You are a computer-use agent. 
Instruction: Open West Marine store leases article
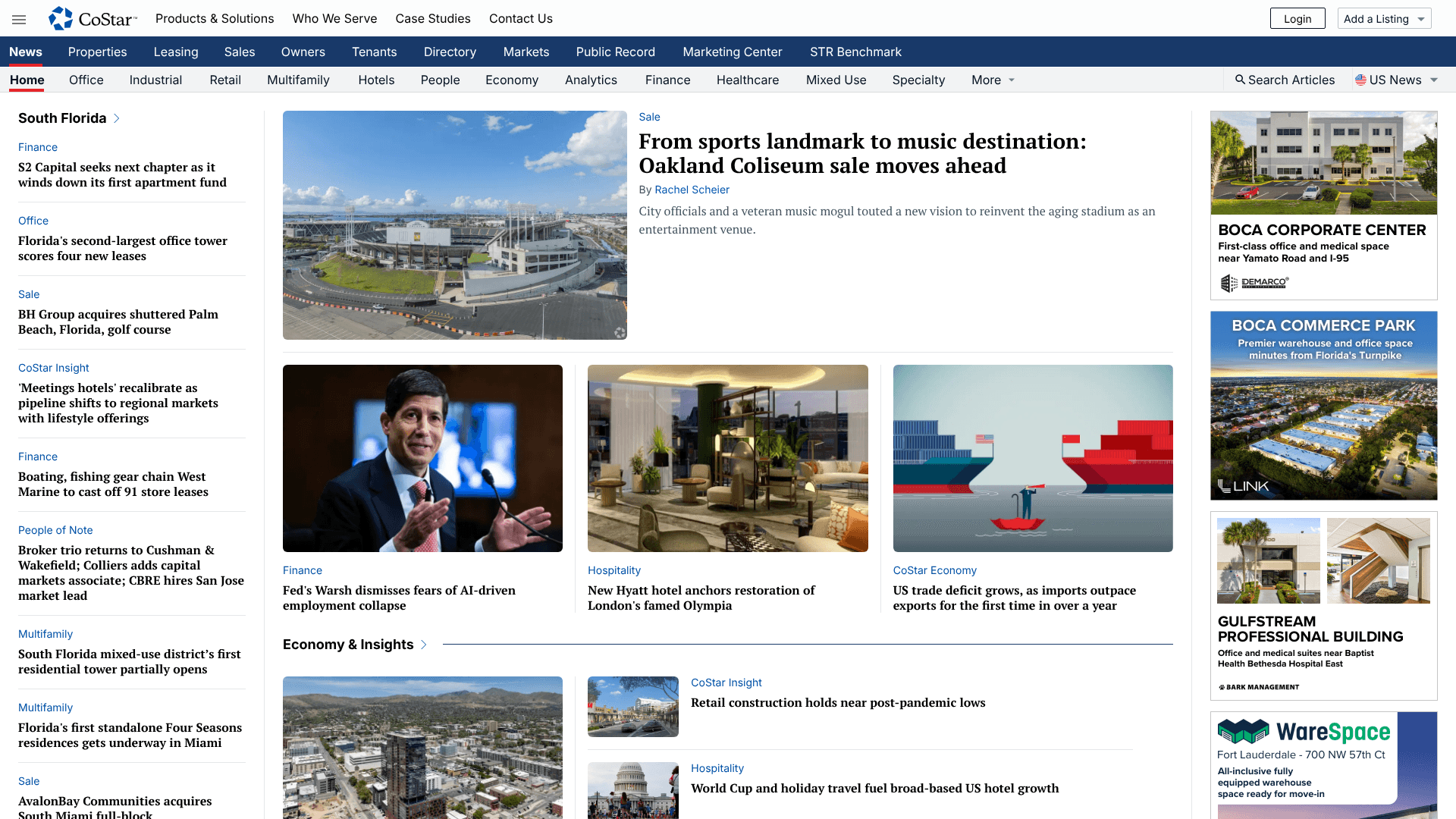tap(113, 484)
